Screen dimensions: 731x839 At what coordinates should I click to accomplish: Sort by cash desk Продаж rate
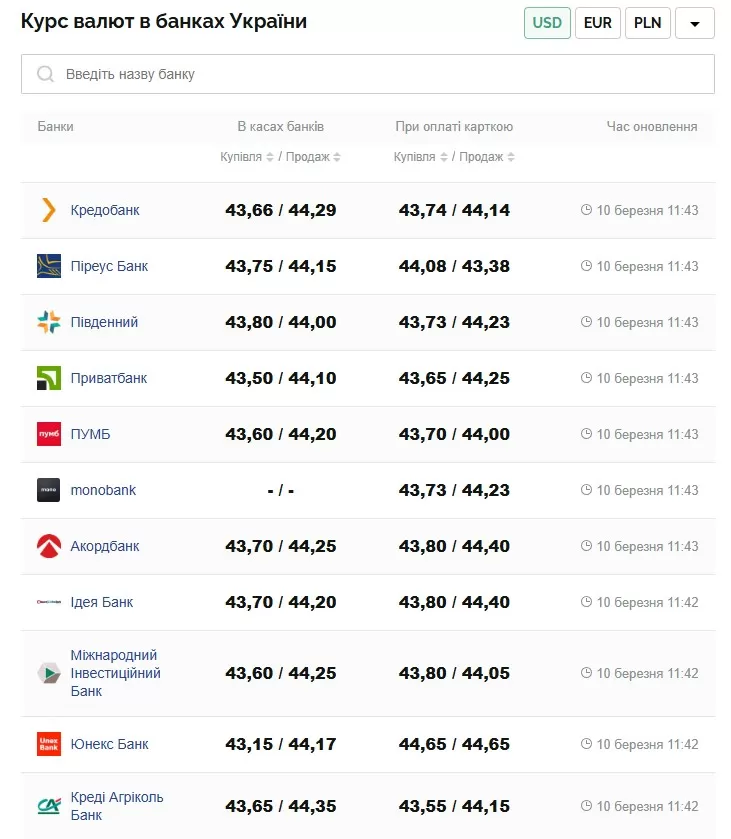click(x=313, y=157)
